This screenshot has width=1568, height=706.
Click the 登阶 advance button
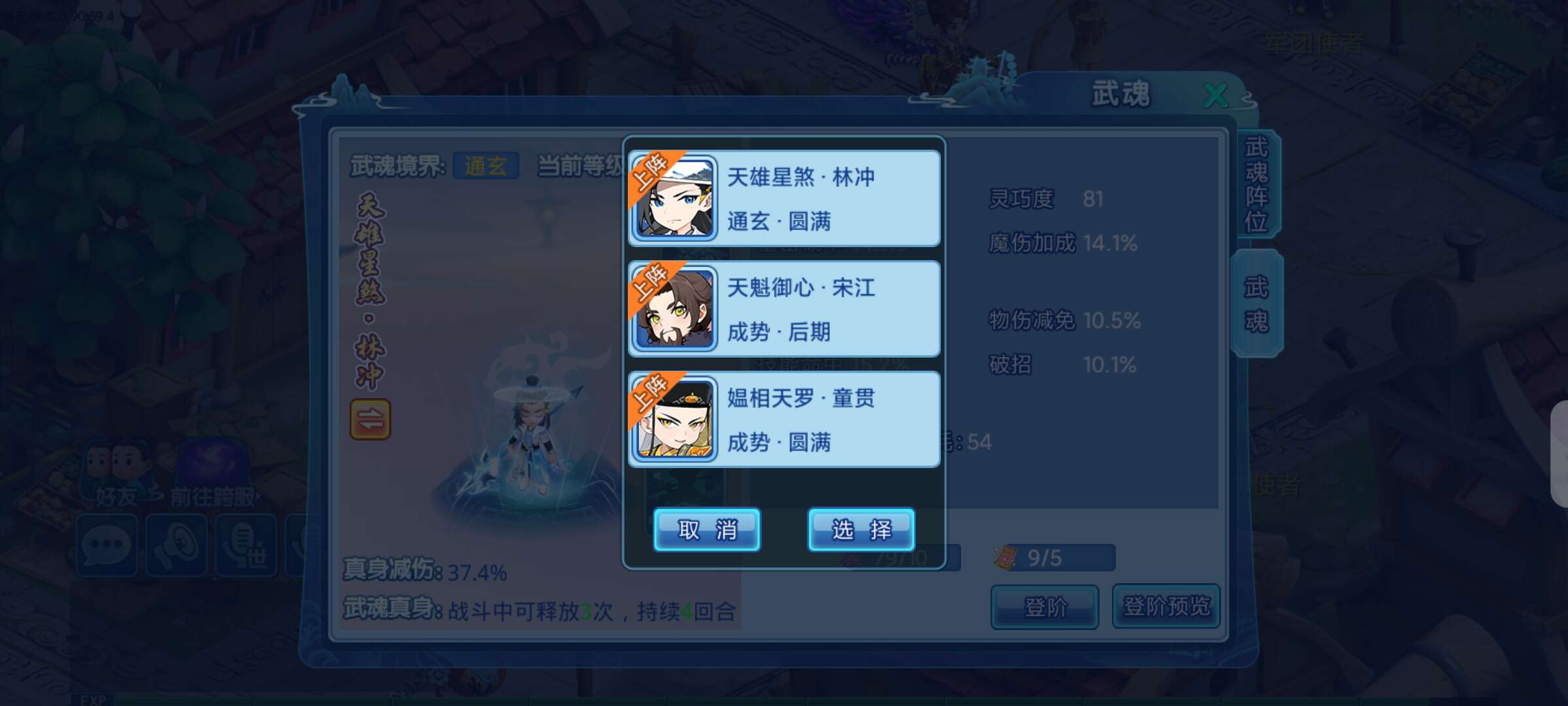tap(1045, 607)
